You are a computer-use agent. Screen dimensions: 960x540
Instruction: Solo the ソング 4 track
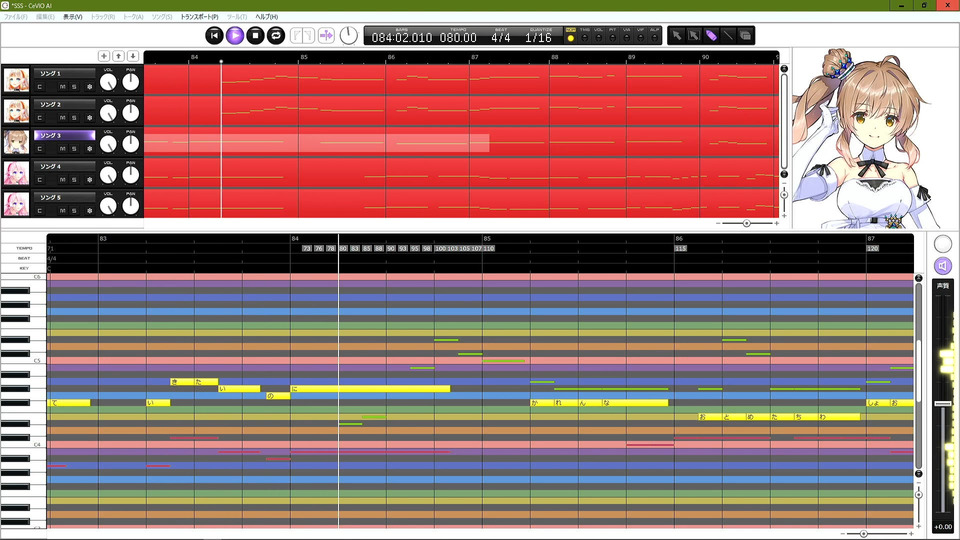(x=74, y=180)
